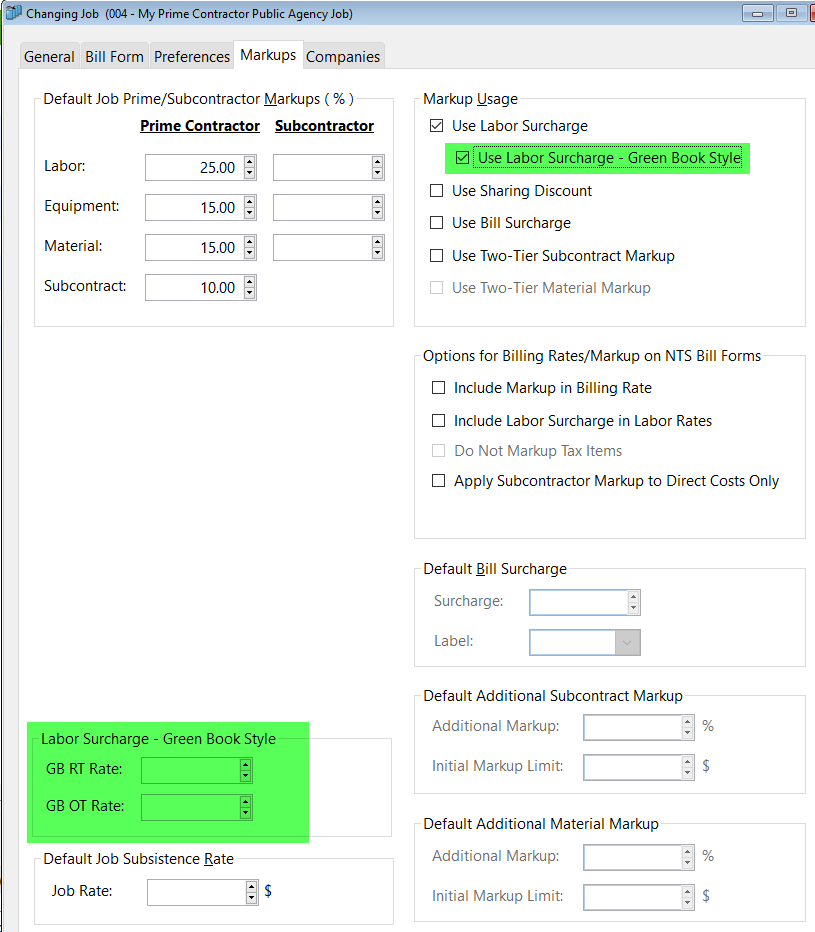Uncheck the Use Labor Surcharge checkbox
Screen dimensions: 815x932
(436, 125)
